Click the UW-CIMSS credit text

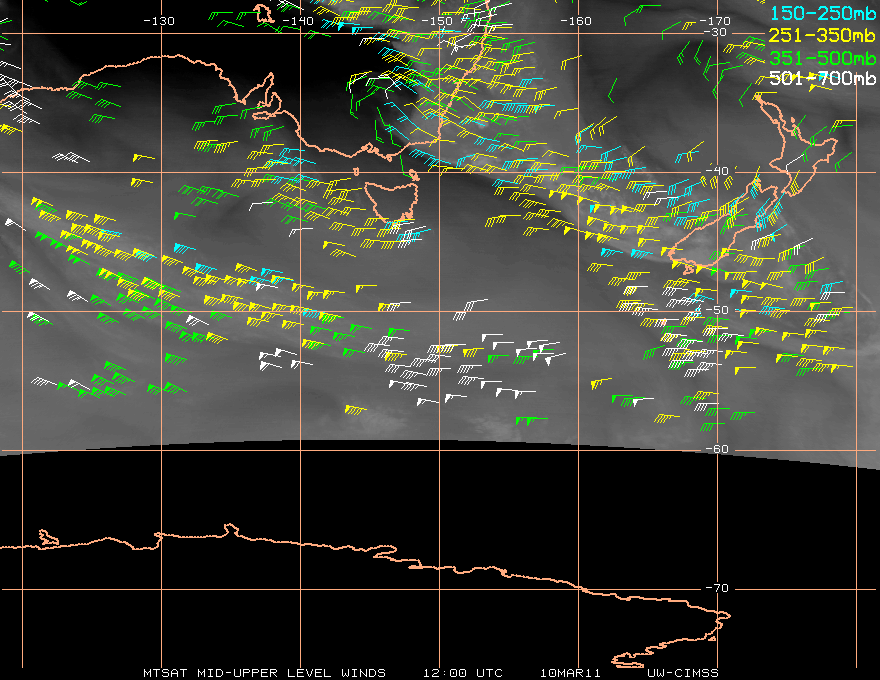pos(682,673)
